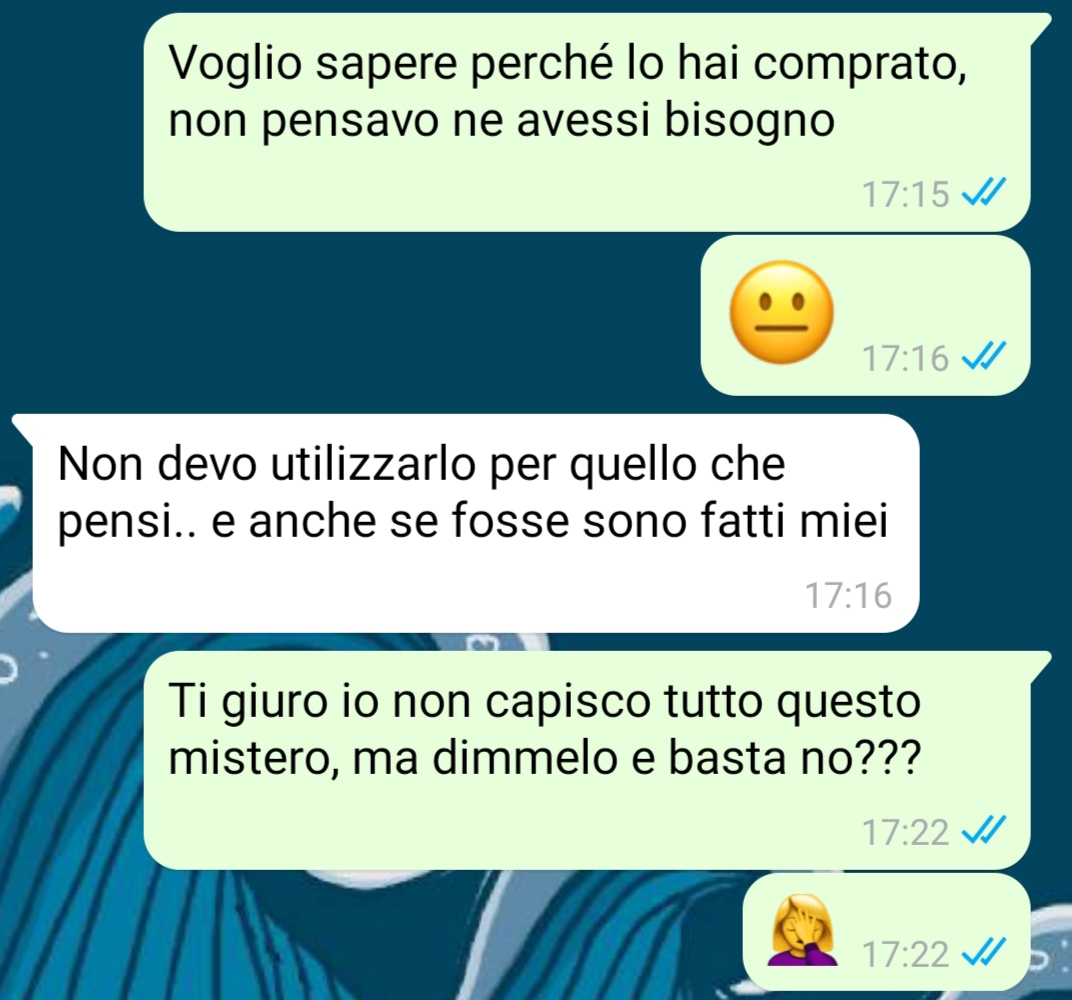Click the 17:22 timestamp beside facepalm emoji
The height and width of the screenshot is (1000, 1072).
pyautogui.click(x=905, y=954)
